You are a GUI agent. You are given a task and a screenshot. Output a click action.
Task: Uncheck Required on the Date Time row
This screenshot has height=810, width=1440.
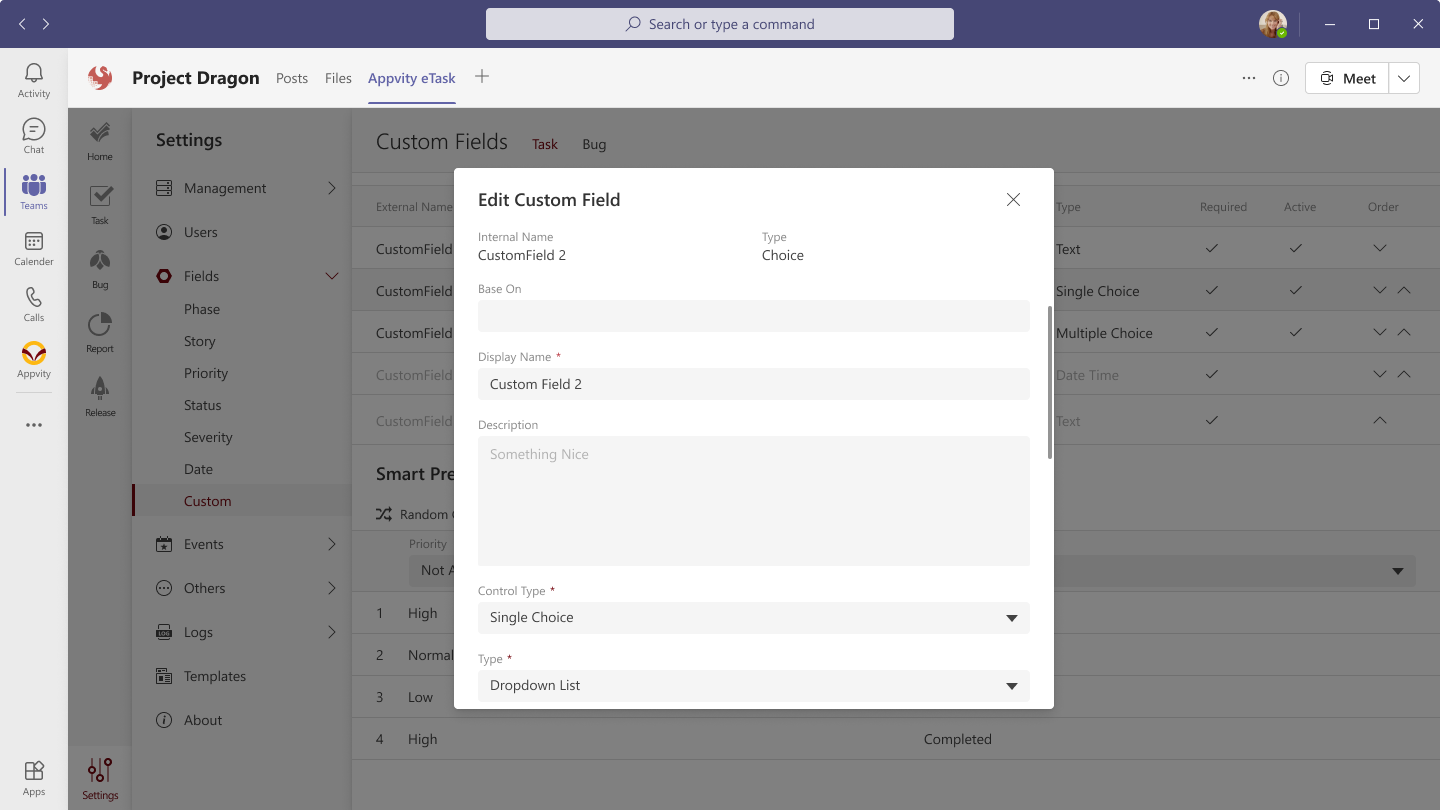[x=1211, y=375]
